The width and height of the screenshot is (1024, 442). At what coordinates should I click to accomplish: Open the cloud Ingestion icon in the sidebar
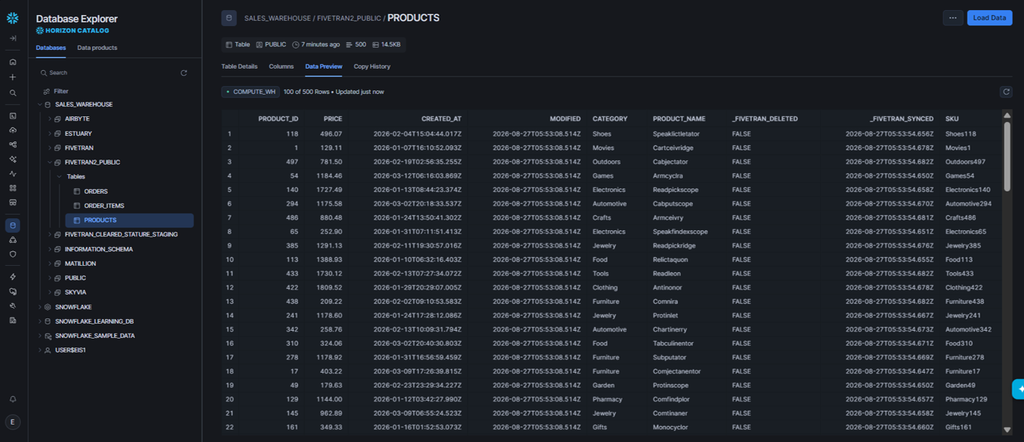tap(12, 130)
